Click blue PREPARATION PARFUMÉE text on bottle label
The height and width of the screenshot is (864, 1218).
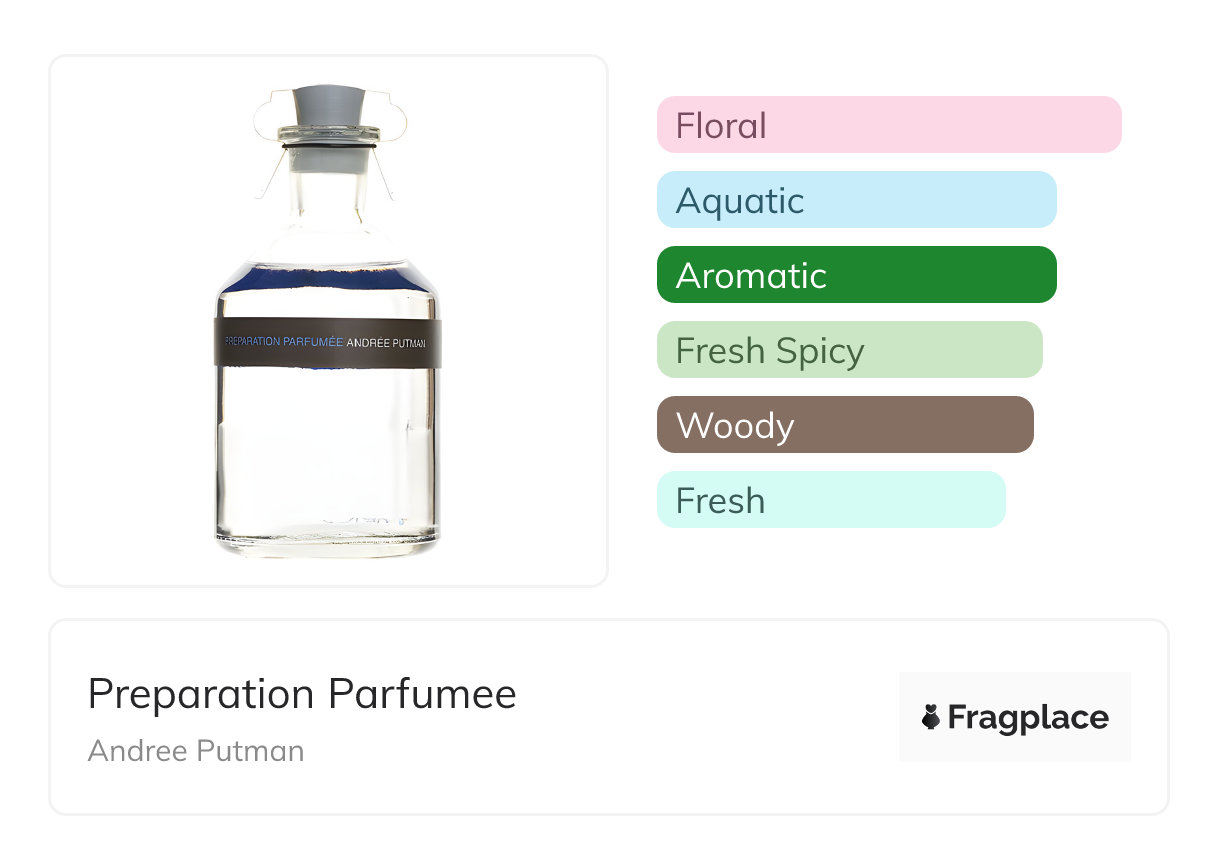coord(285,342)
